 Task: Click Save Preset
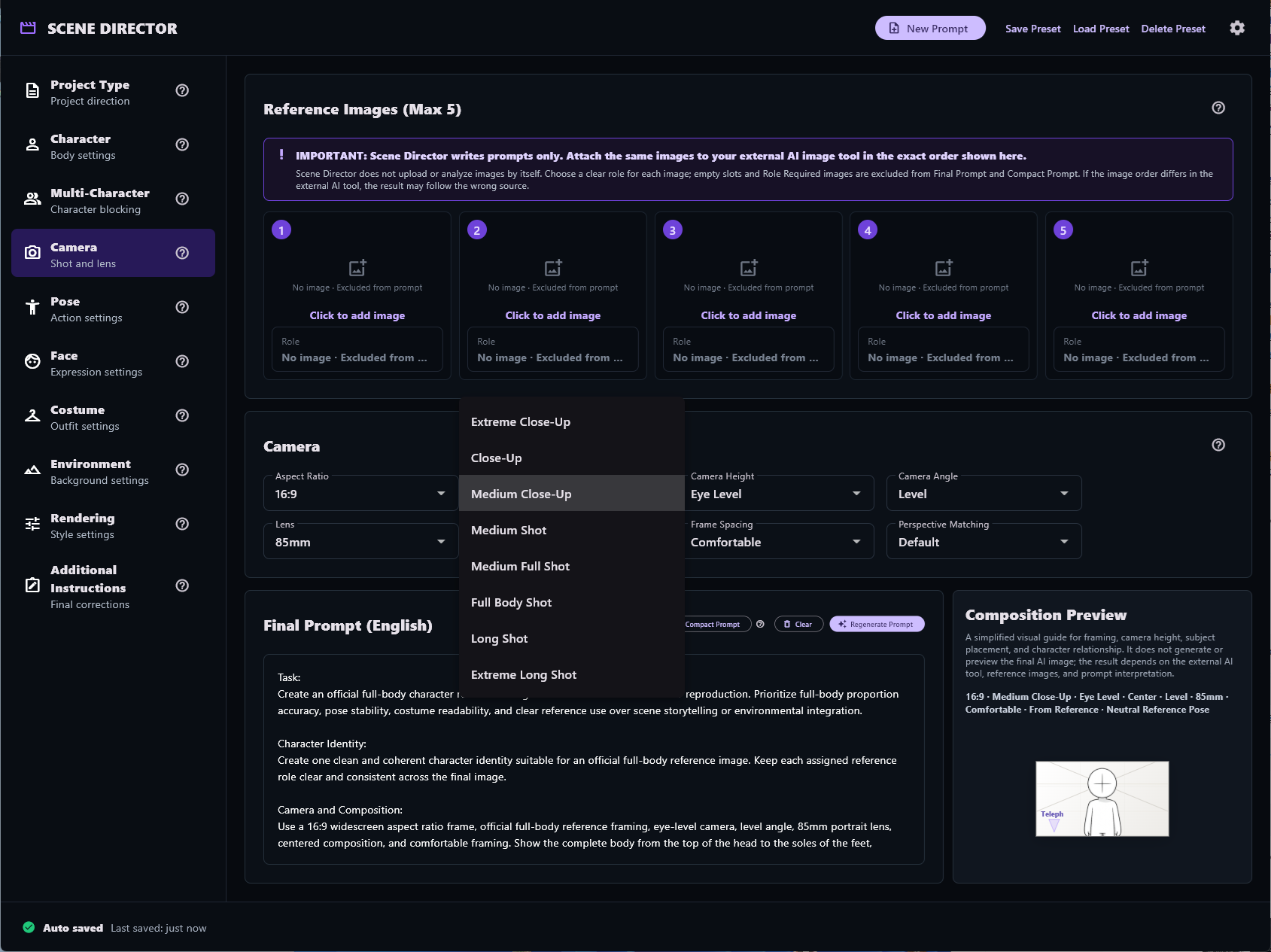[x=1032, y=29]
